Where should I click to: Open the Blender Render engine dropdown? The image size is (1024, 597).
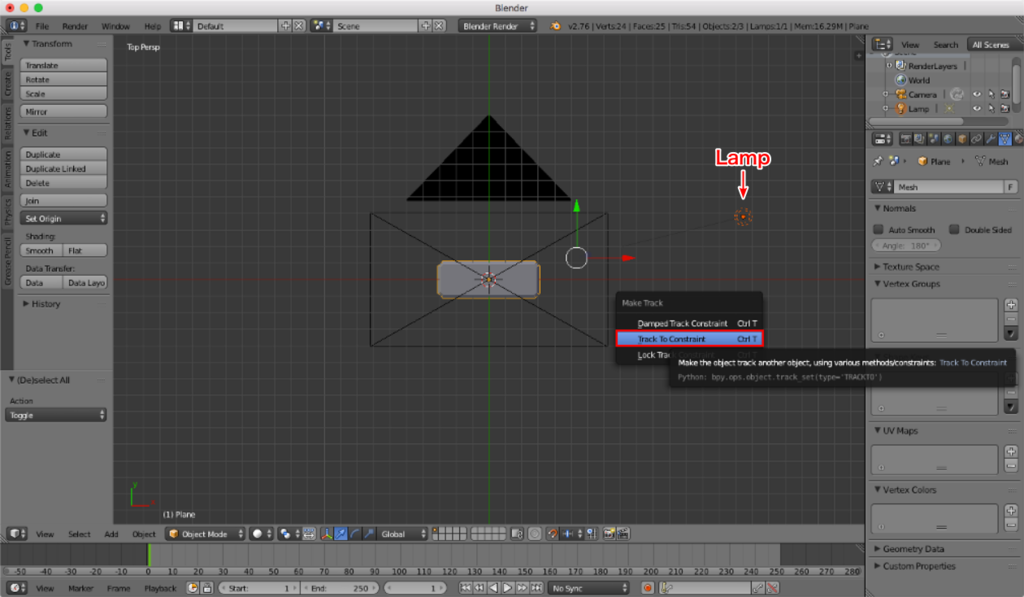pyautogui.click(x=497, y=26)
